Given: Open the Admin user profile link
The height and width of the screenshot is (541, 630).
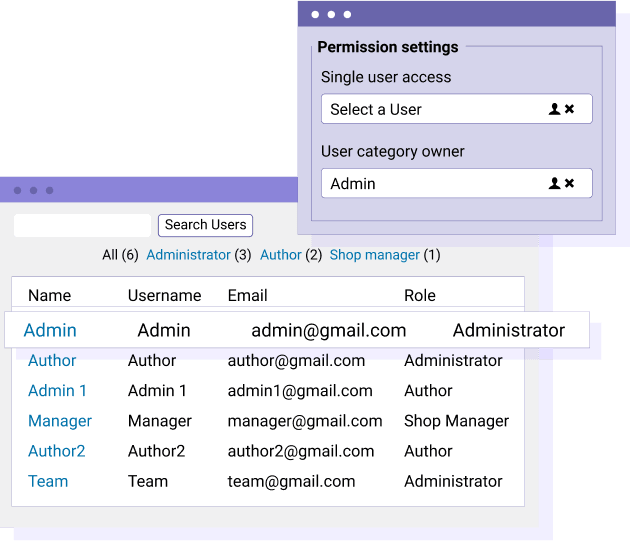Looking at the screenshot, I should tap(50, 330).
